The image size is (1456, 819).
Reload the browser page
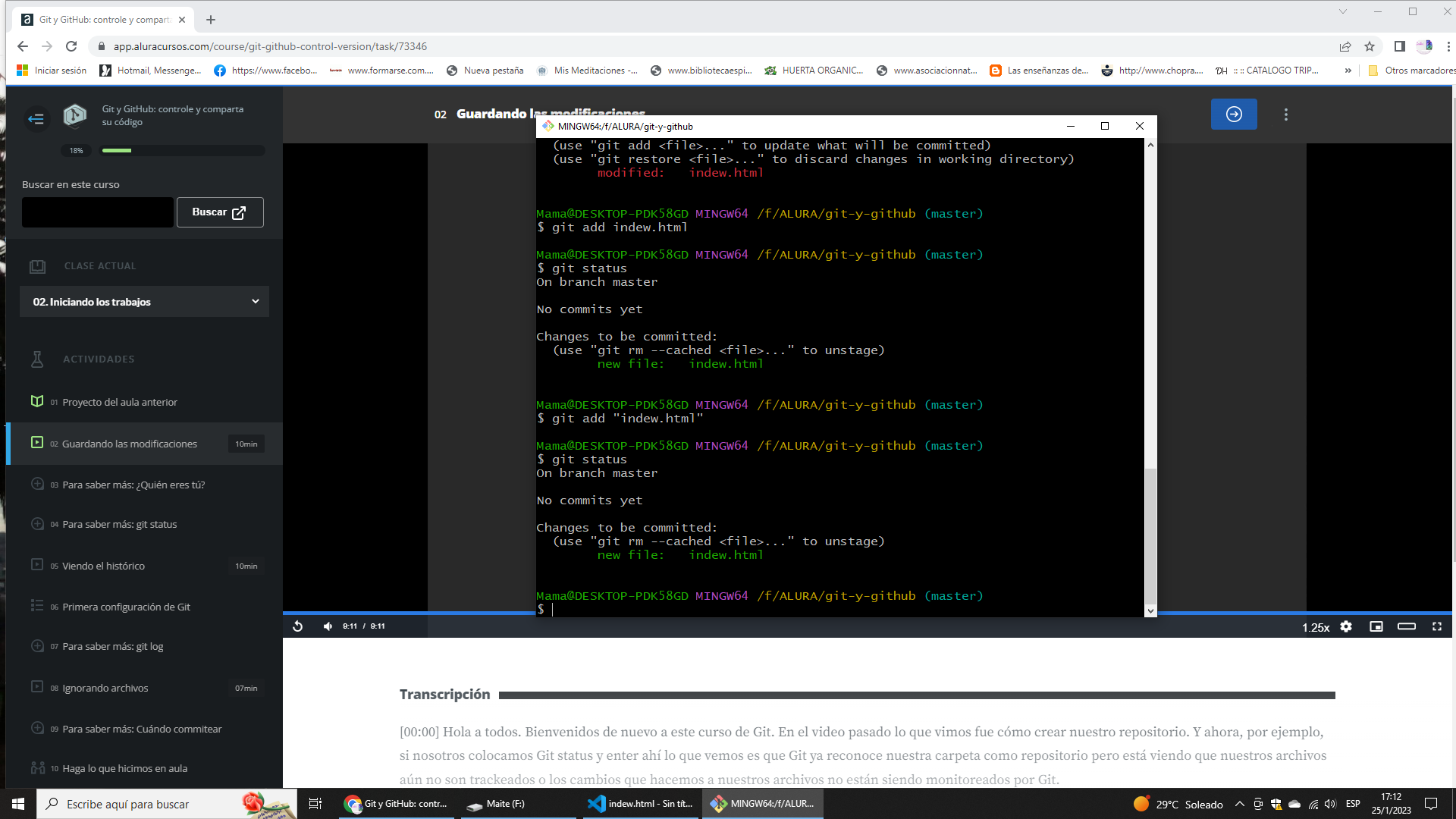pyautogui.click(x=71, y=46)
